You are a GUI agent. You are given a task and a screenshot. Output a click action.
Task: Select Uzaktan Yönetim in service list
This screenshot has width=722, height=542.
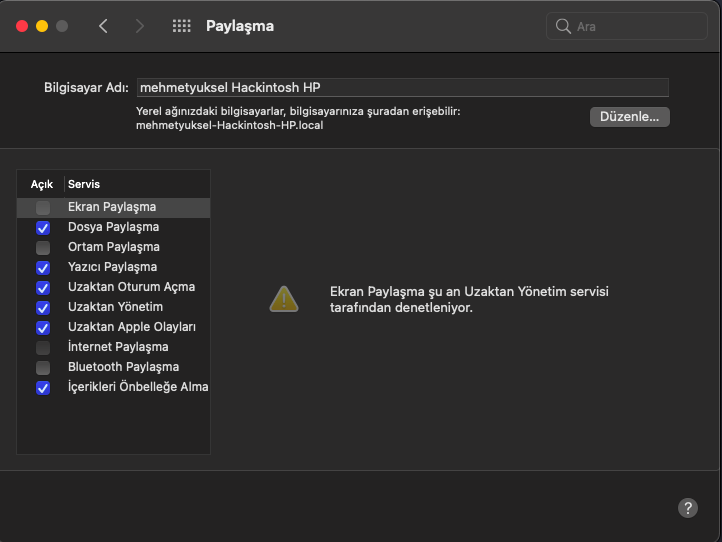(x=115, y=307)
